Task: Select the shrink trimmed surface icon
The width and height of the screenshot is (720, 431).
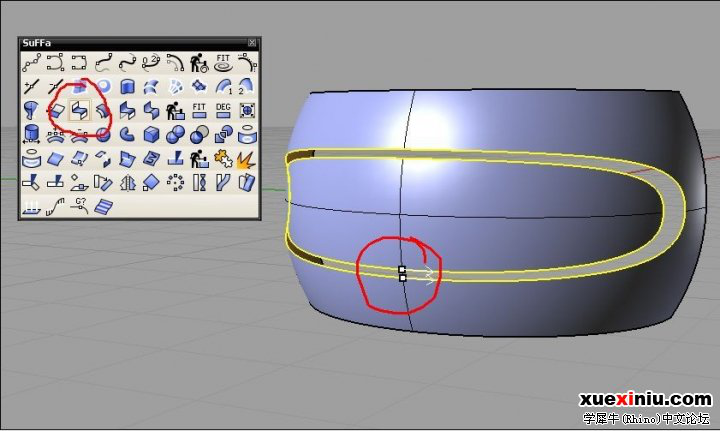Action: click(x=247, y=110)
